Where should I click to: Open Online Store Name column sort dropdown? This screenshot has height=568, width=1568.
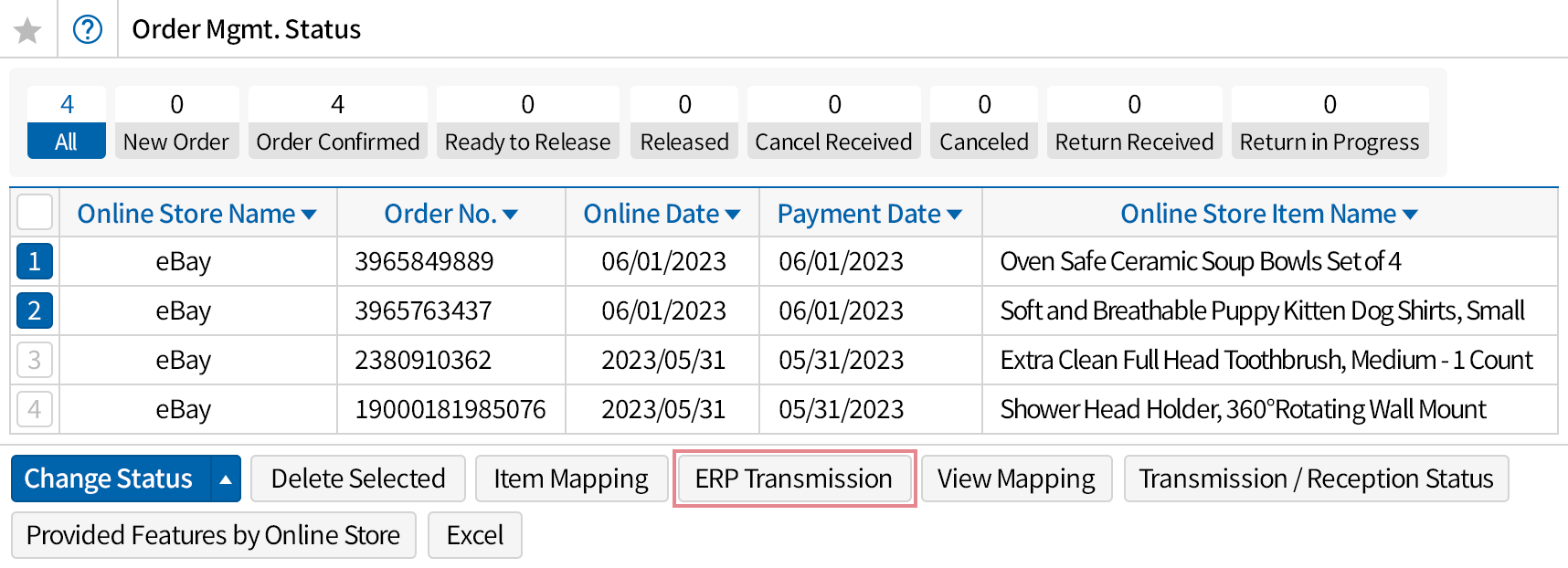pyautogui.click(x=309, y=215)
